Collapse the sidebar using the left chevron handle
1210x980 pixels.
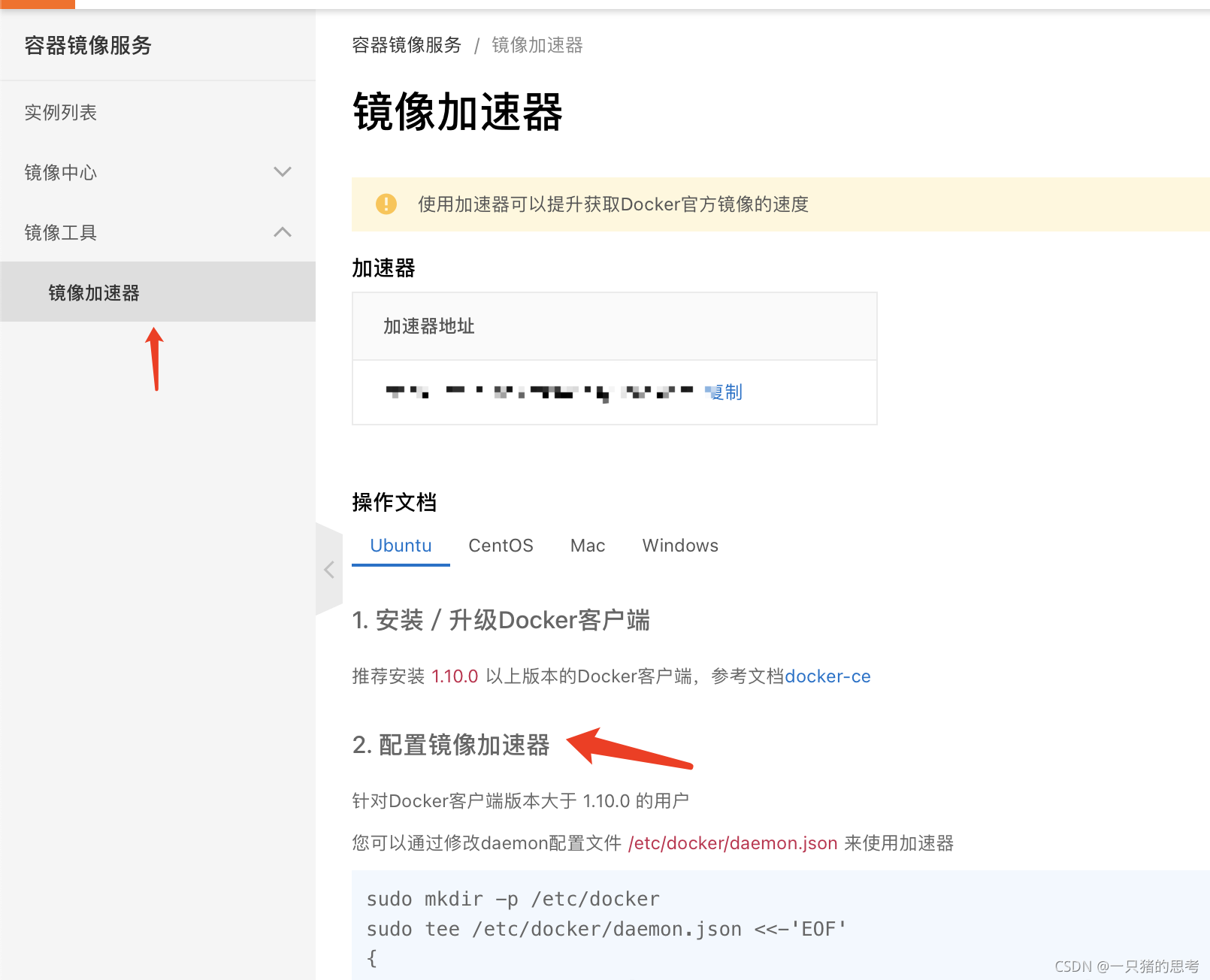[329, 569]
